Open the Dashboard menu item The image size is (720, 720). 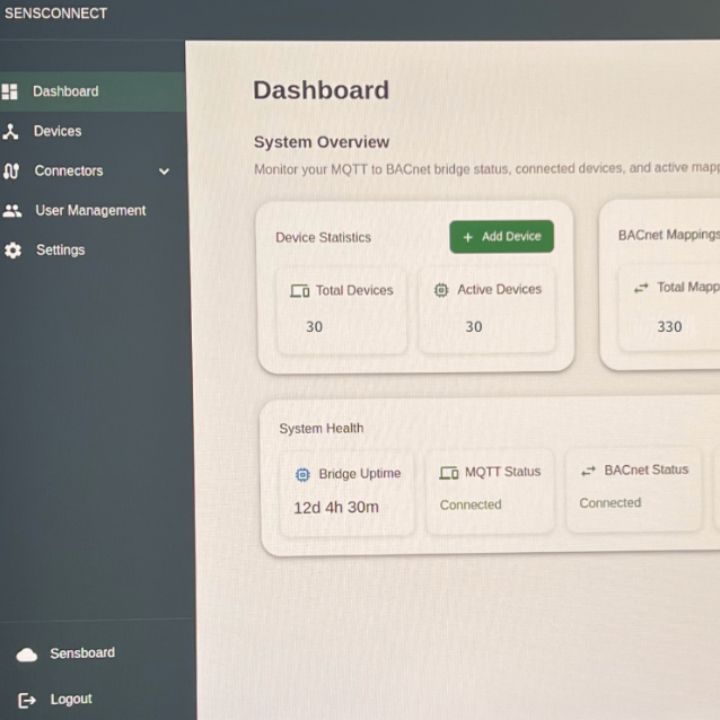[92, 91]
